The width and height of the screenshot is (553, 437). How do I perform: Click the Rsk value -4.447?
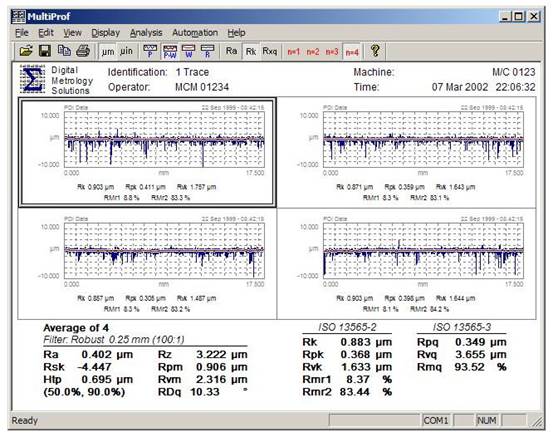[x=94, y=367]
